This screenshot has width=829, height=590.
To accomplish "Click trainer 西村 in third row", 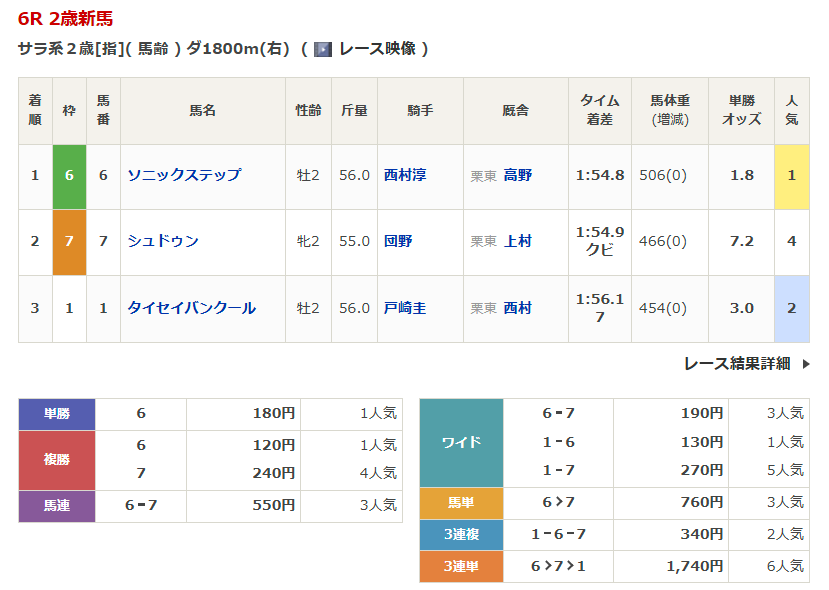I will point(518,308).
